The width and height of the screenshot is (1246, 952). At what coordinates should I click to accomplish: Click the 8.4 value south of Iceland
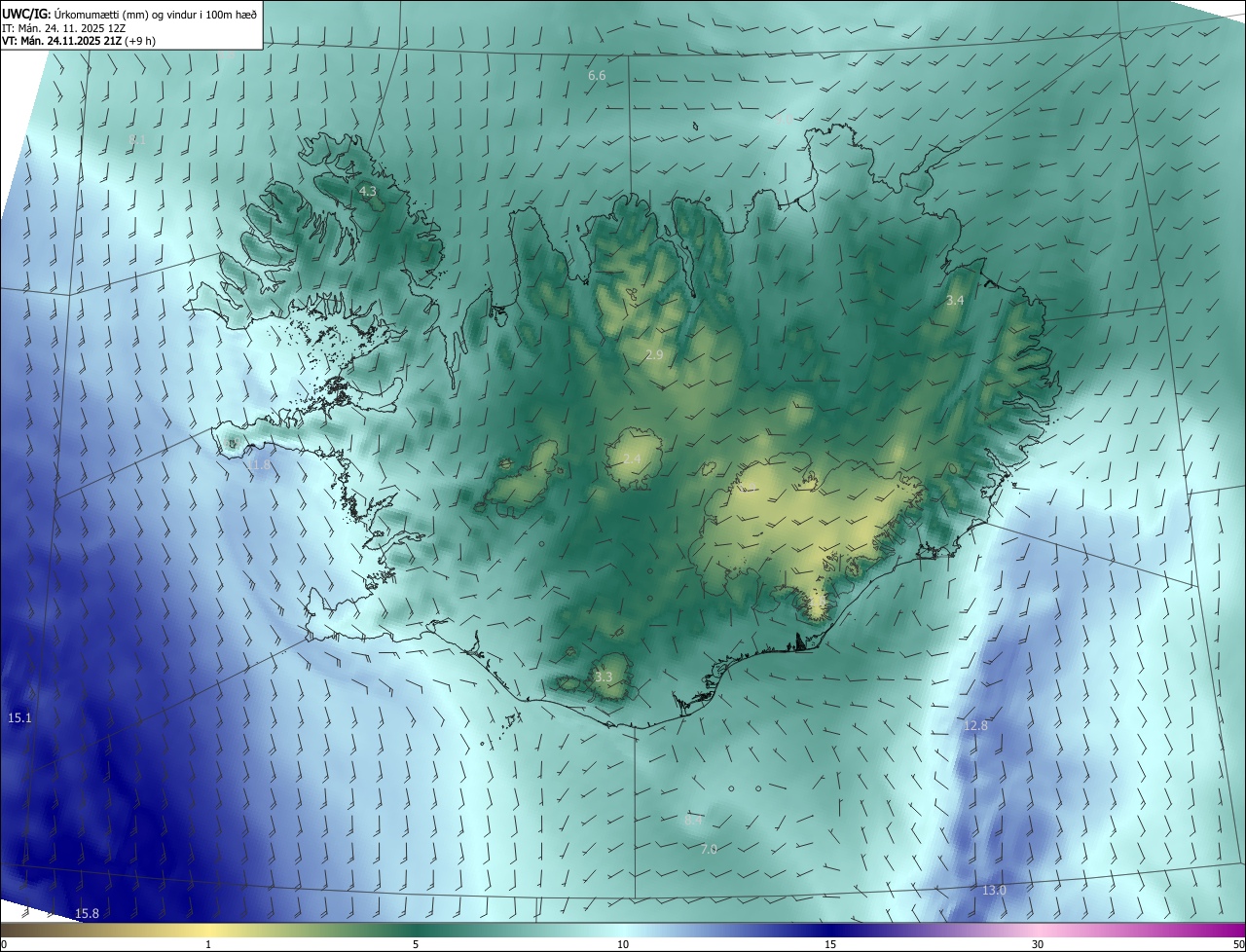pos(693,821)
